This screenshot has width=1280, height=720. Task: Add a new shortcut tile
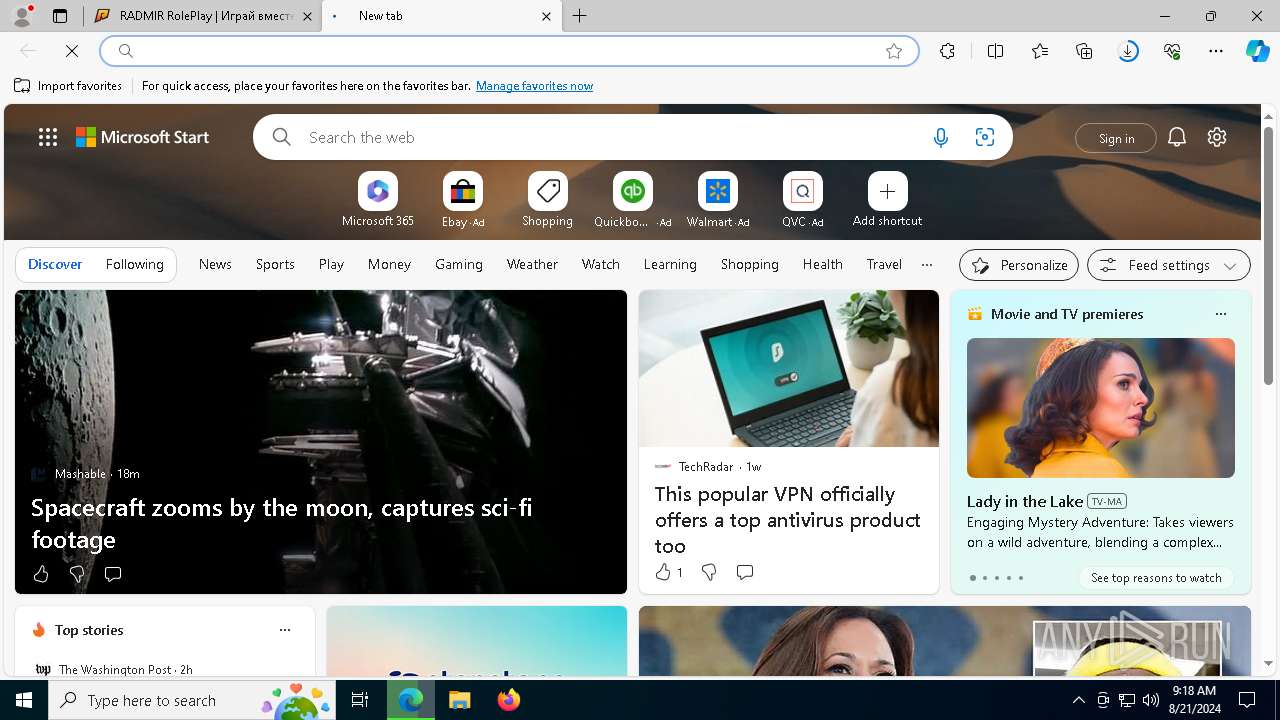pyautogui.click(x=887, y=200)
